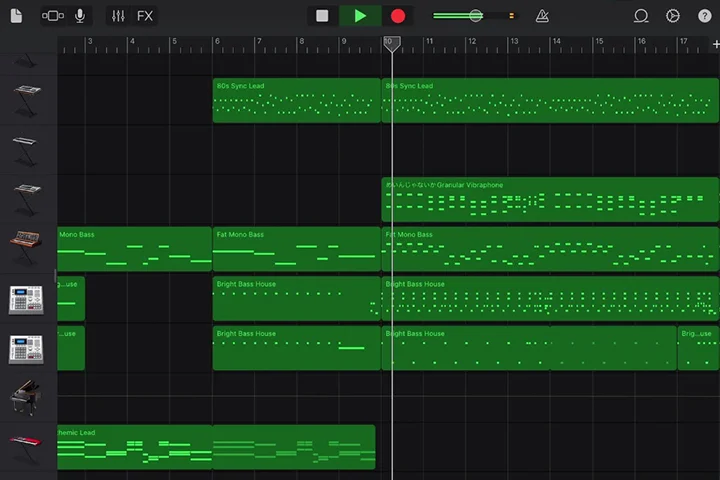The image size is (720, 480).
Task: Tap bar 9 on the ruler
Action: click(344, 41)
